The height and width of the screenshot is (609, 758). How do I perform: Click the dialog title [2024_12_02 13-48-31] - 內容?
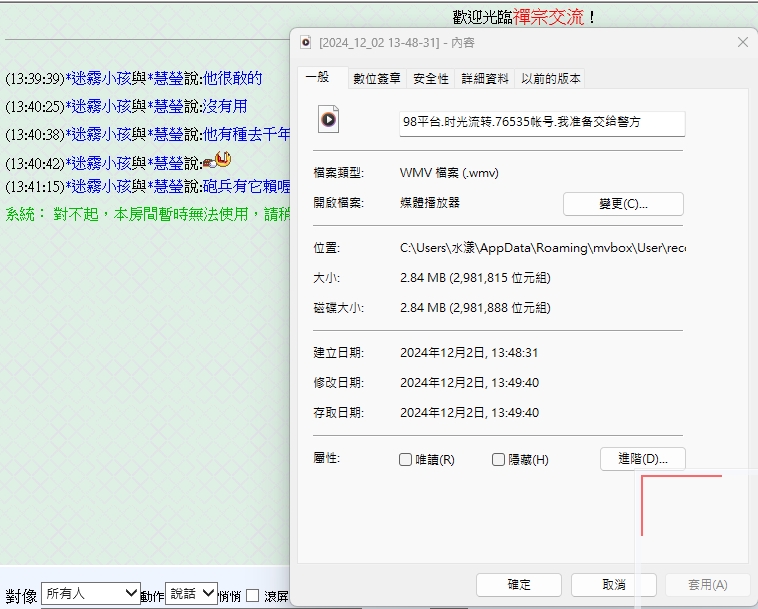pyautogui.click(x=397, y=43)
